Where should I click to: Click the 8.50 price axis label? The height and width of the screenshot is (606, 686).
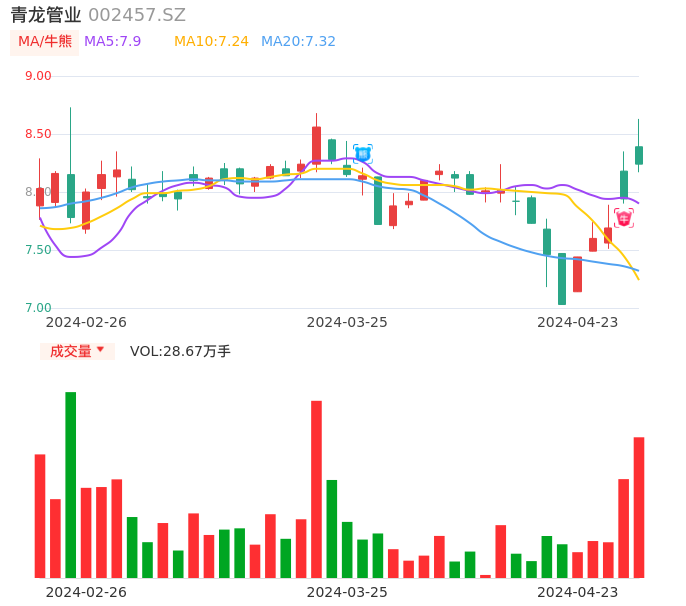tap(38, 134)
